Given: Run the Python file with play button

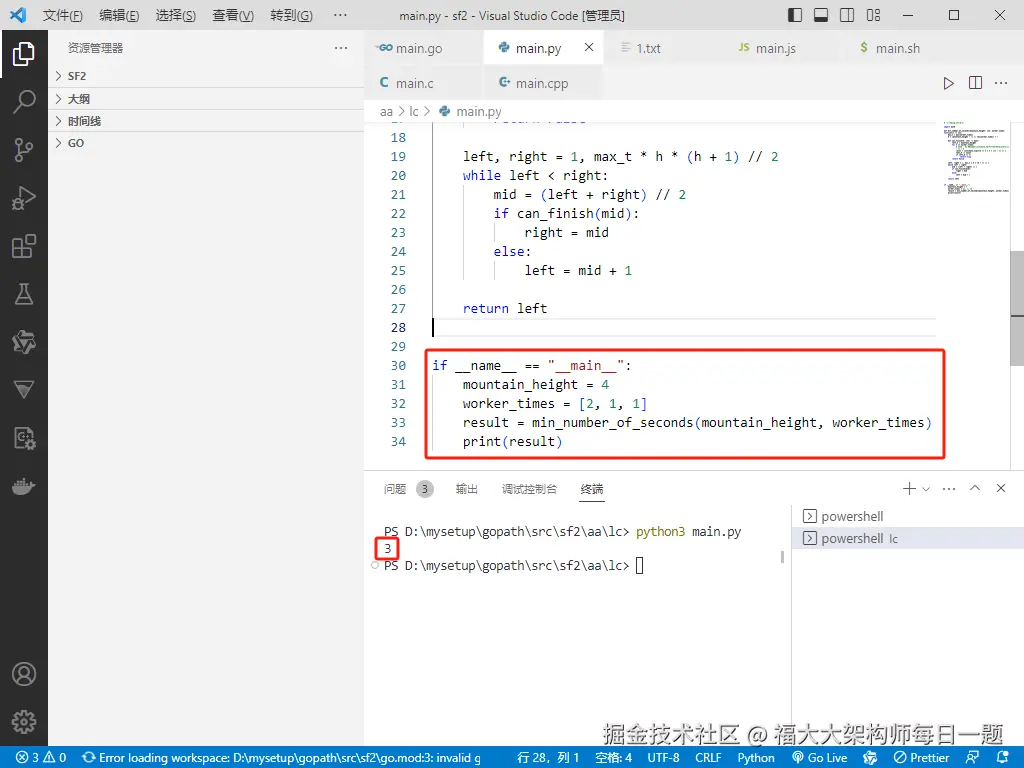Looking at the screenshot, I should pos(948,83).
